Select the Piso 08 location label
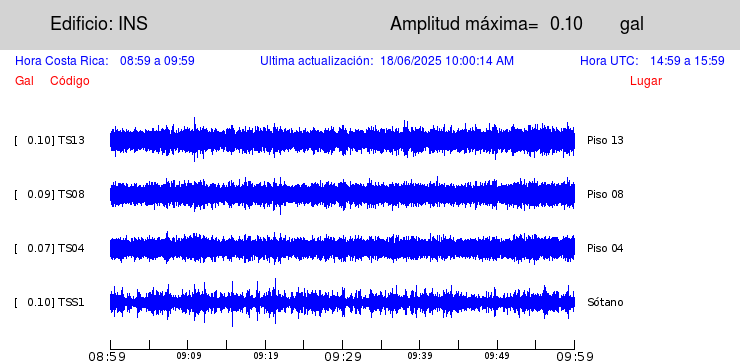Image resolution: width=740 pixels, height=363 pixels. [605, 194]
